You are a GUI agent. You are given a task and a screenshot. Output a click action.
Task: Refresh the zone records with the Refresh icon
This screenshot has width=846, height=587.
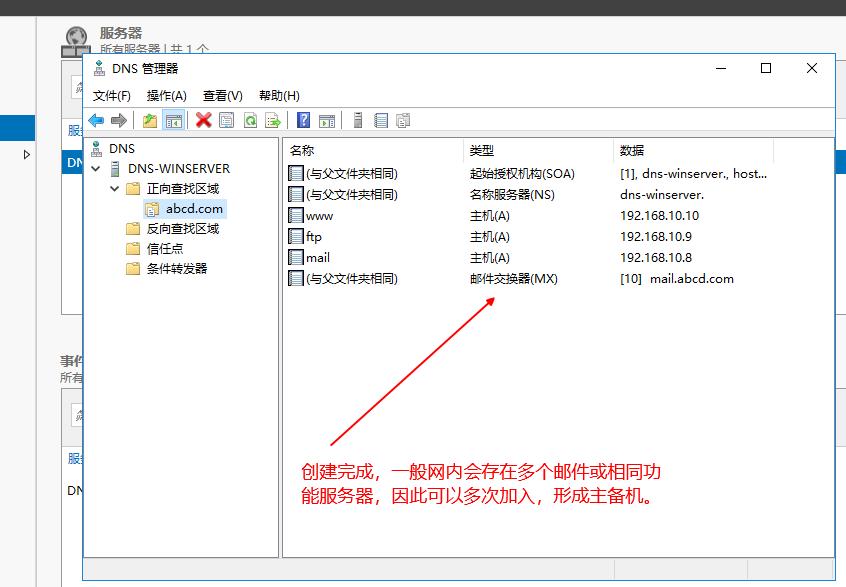[250, 120]
